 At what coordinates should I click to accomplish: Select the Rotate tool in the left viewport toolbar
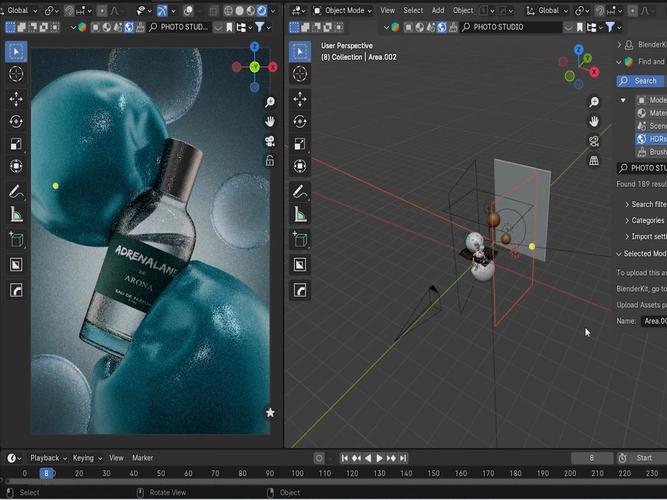(x=16, y=122)
